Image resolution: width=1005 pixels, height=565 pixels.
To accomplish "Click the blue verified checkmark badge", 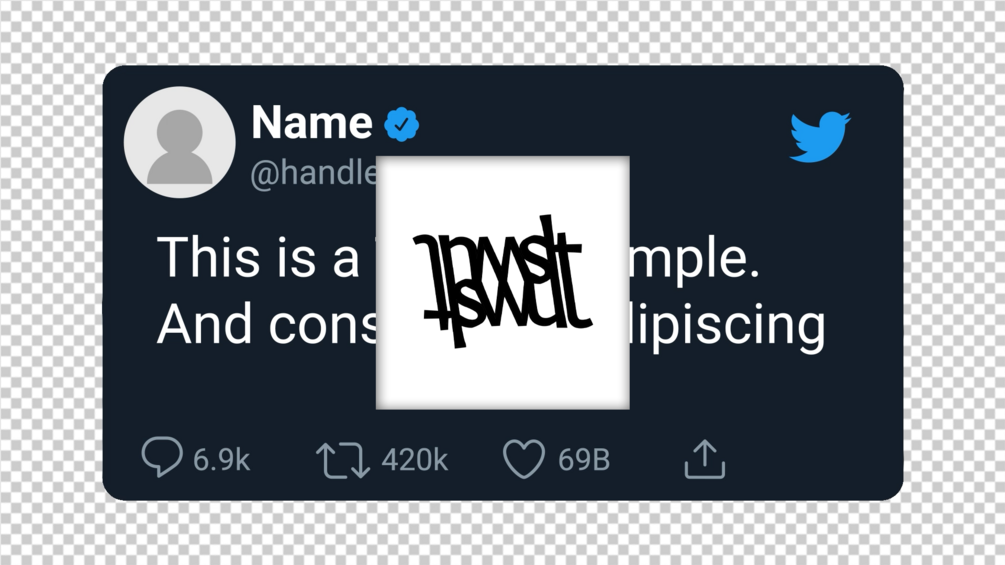I will pos(402,125).
